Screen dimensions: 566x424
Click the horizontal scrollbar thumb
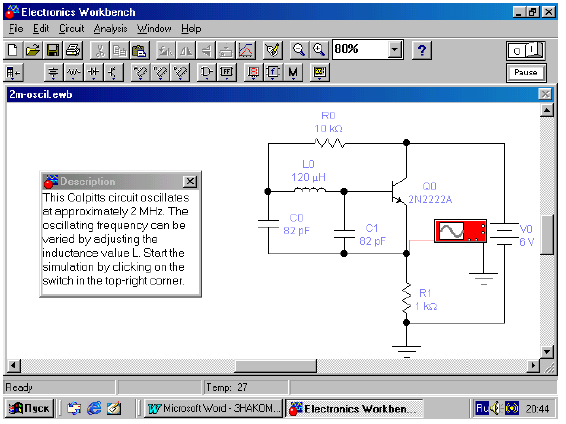coord(276,366)
